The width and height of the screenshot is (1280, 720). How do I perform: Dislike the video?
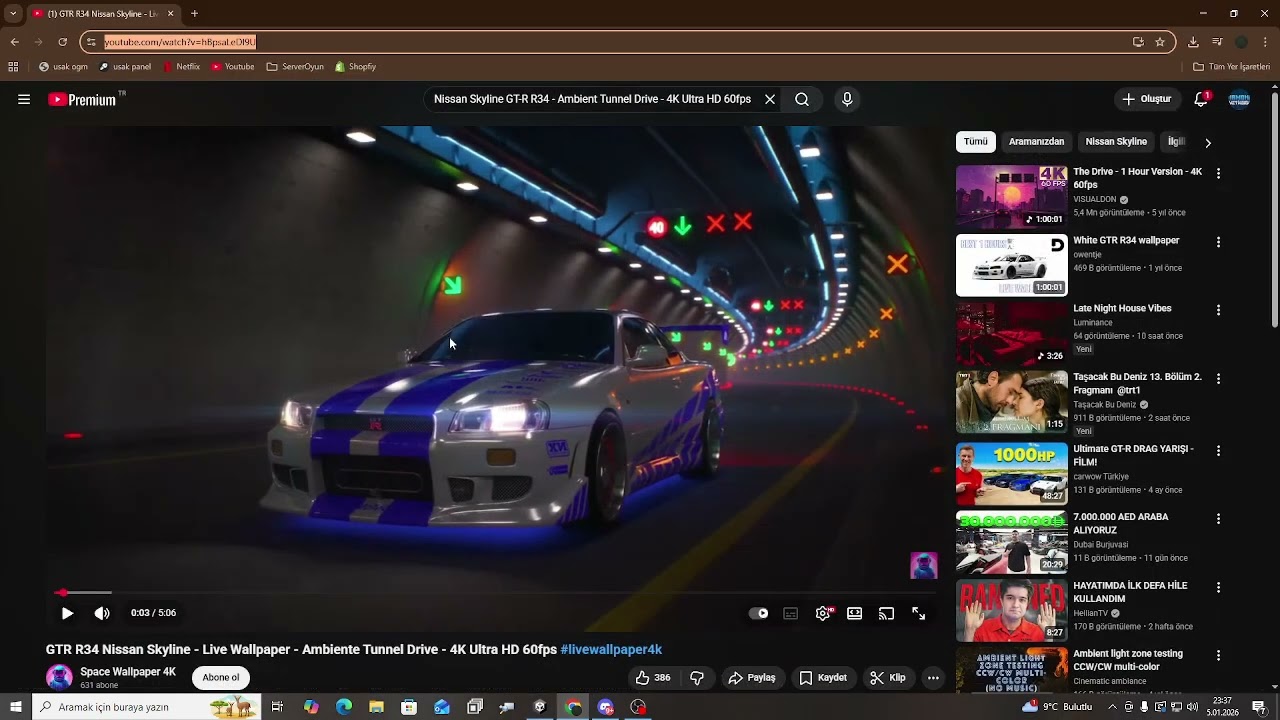coord(697,677)
